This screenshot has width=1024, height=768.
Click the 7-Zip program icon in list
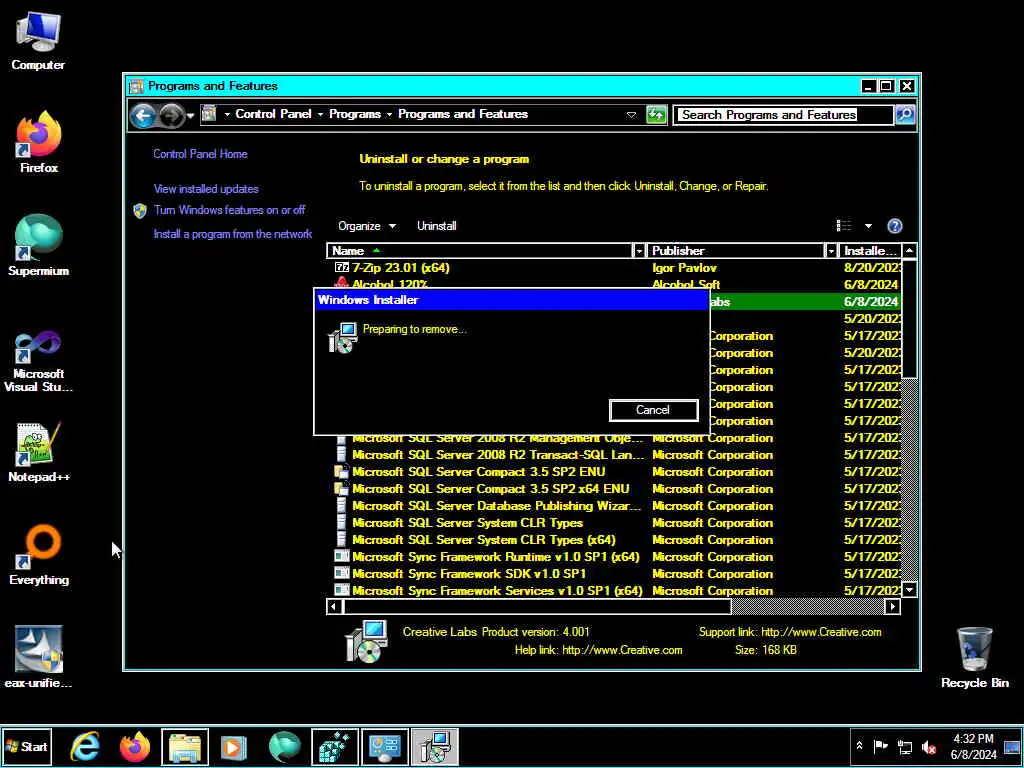[x=341, y=267]
